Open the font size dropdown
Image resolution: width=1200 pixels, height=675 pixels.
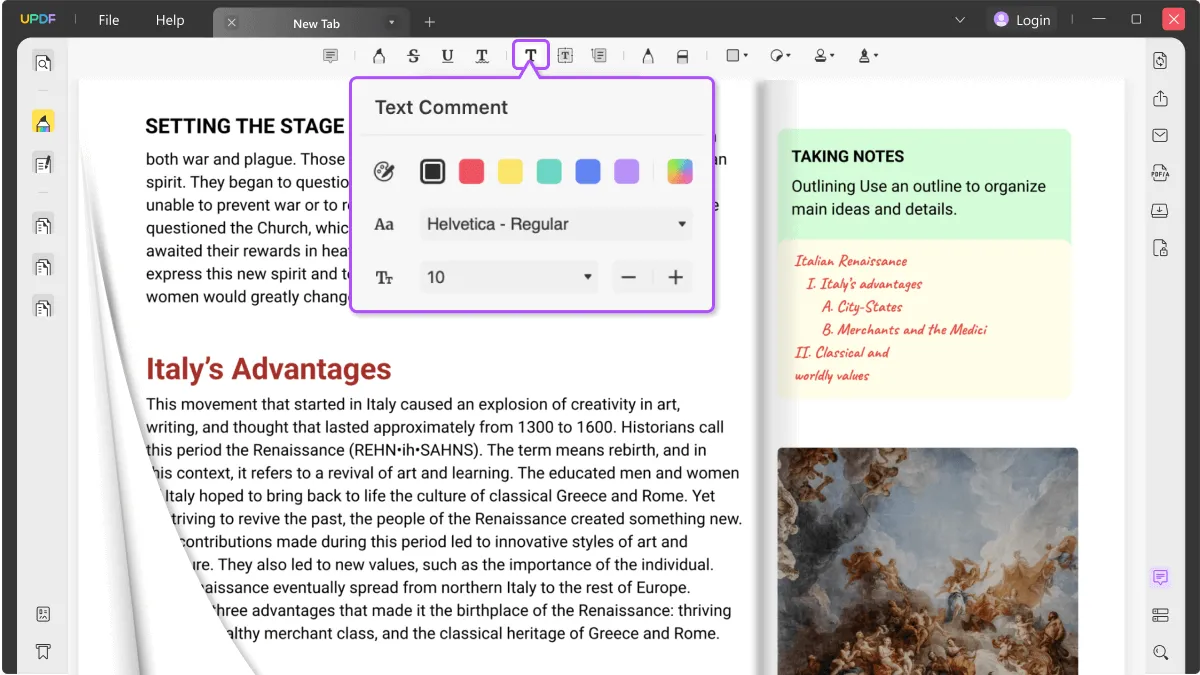coord(508,277)
